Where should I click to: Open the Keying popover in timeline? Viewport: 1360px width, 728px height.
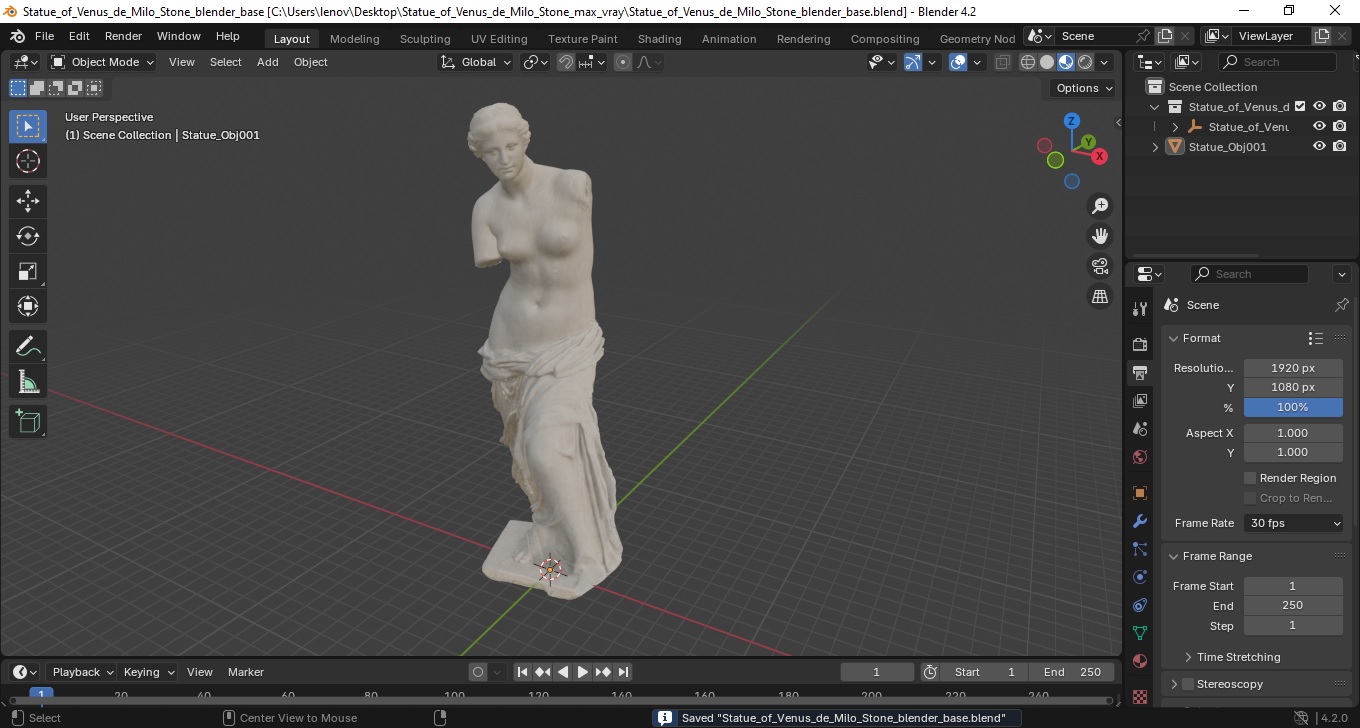(148, 672)
